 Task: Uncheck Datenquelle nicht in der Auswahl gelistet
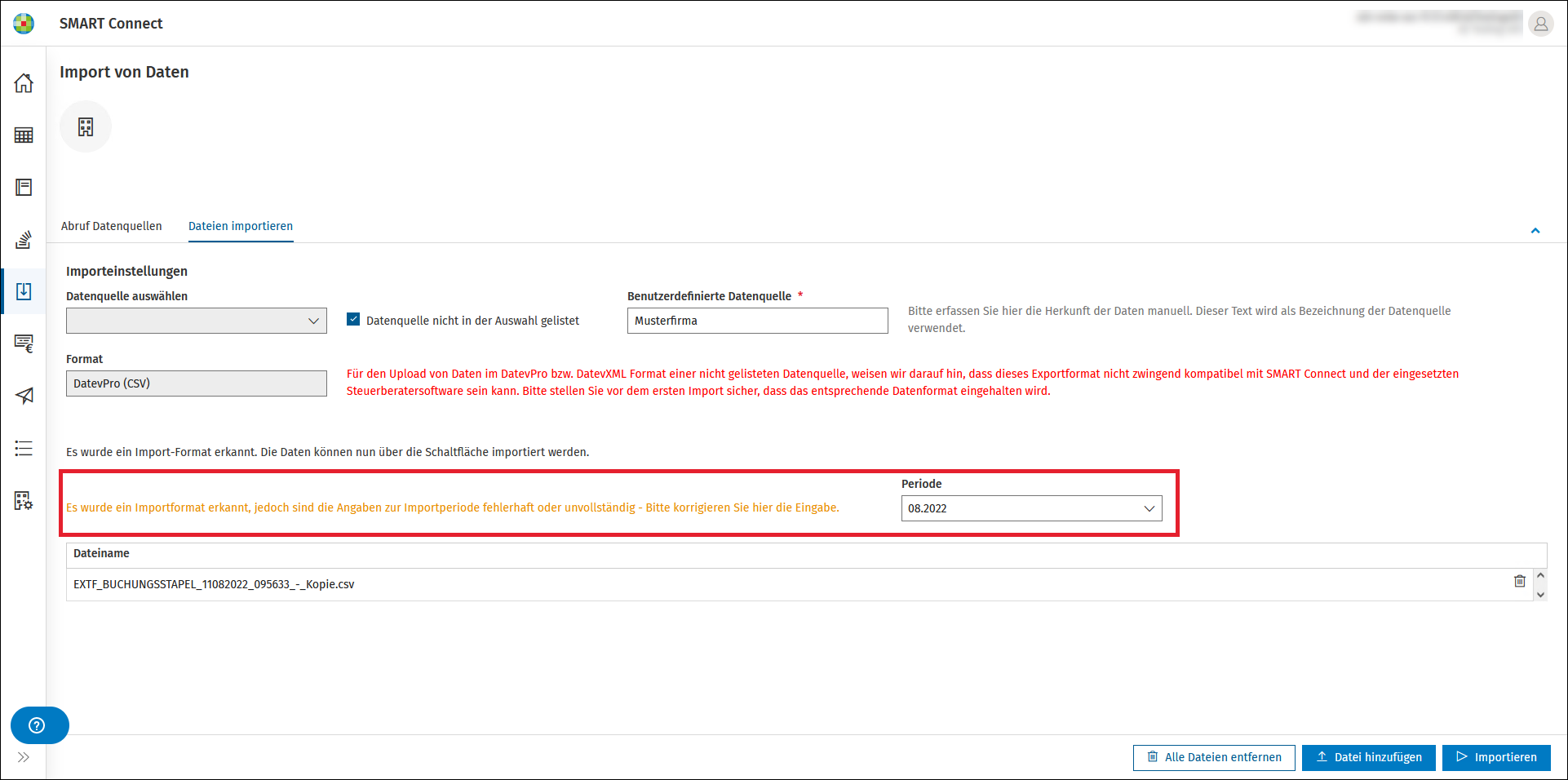[353, 319]
